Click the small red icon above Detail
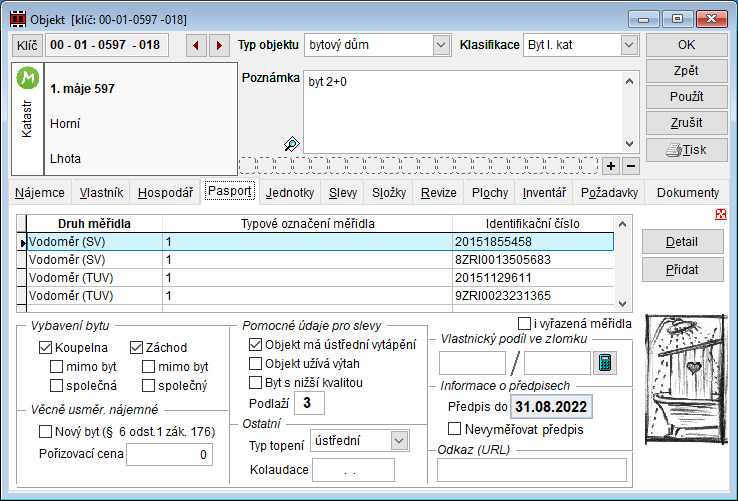738x501 pixels. coord(721,214)
